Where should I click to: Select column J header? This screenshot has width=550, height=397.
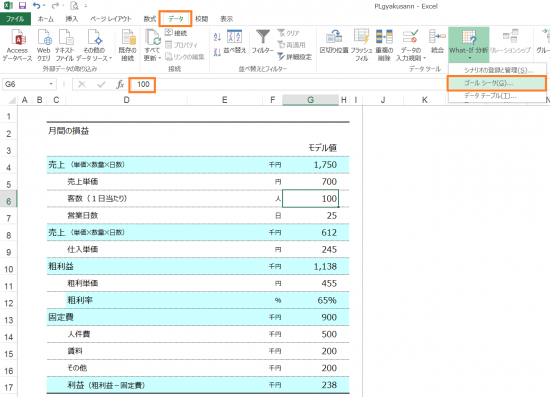click(x=383, y=100)
